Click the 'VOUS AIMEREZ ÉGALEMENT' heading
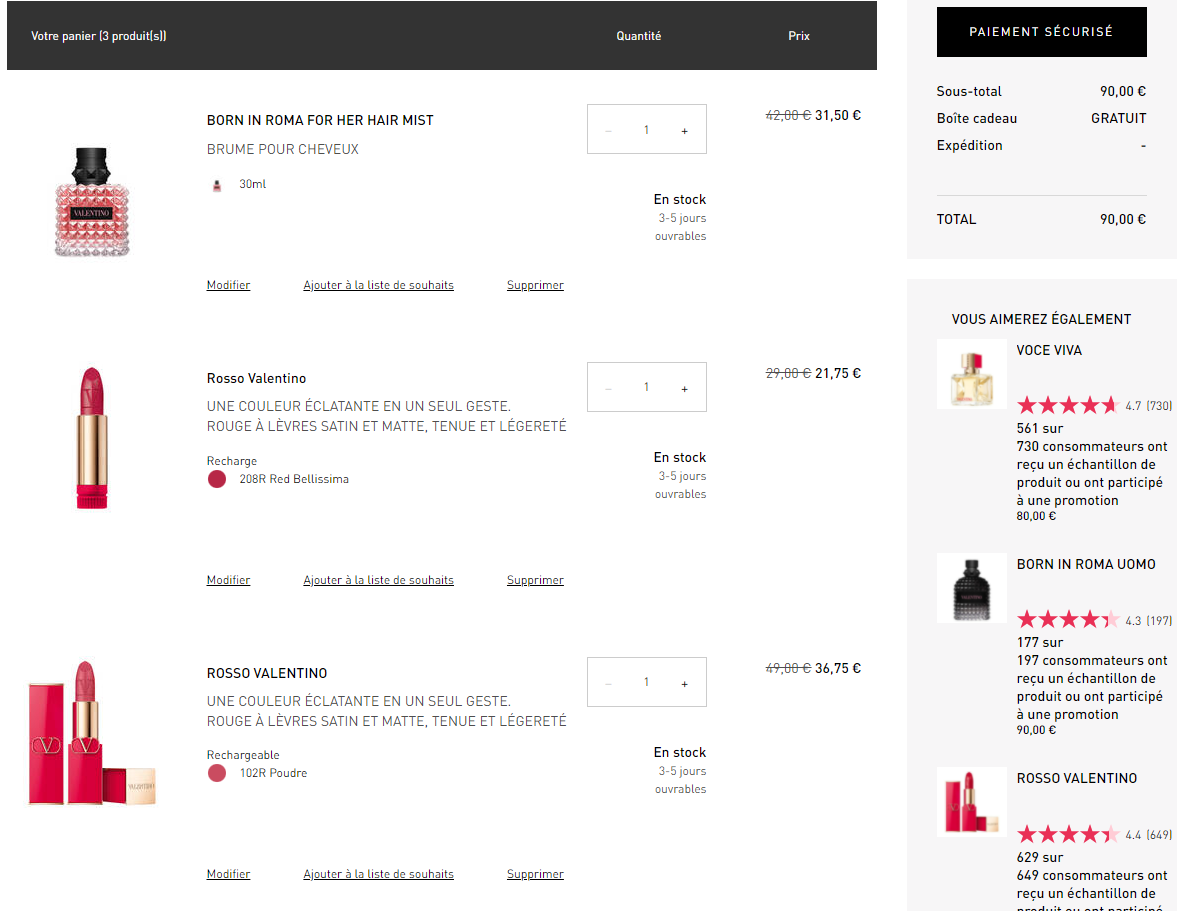 1041,319
